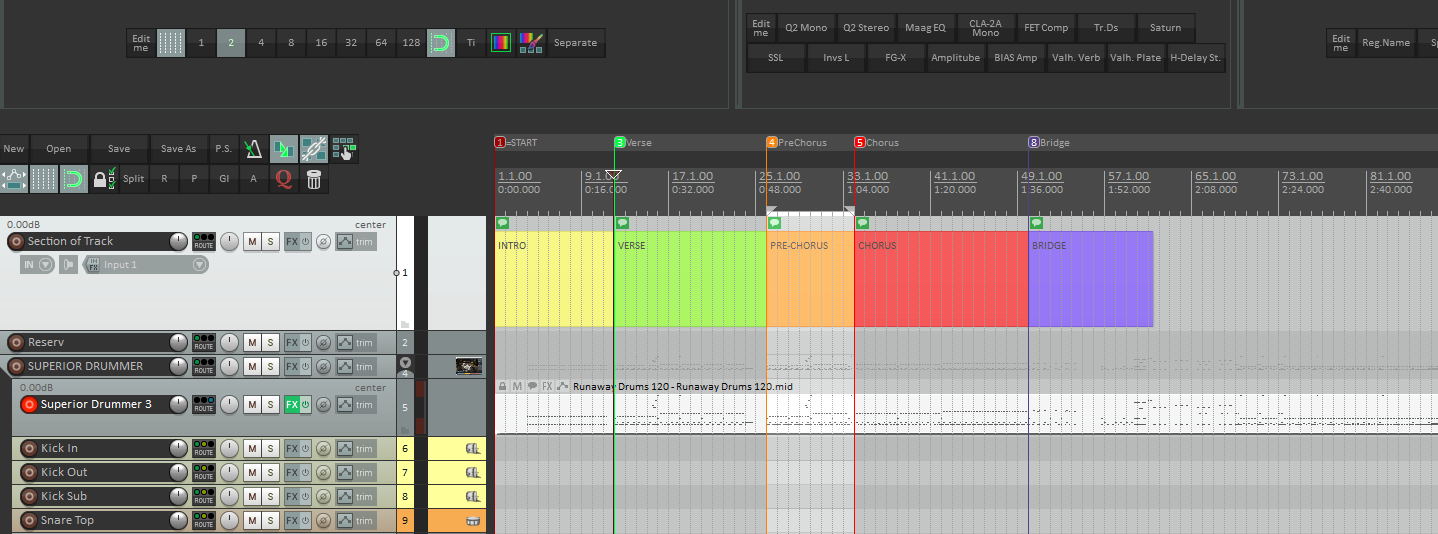Screen dimensions: 1438x534
Task: Click the trash can delete icon
Action: (314, 179)
